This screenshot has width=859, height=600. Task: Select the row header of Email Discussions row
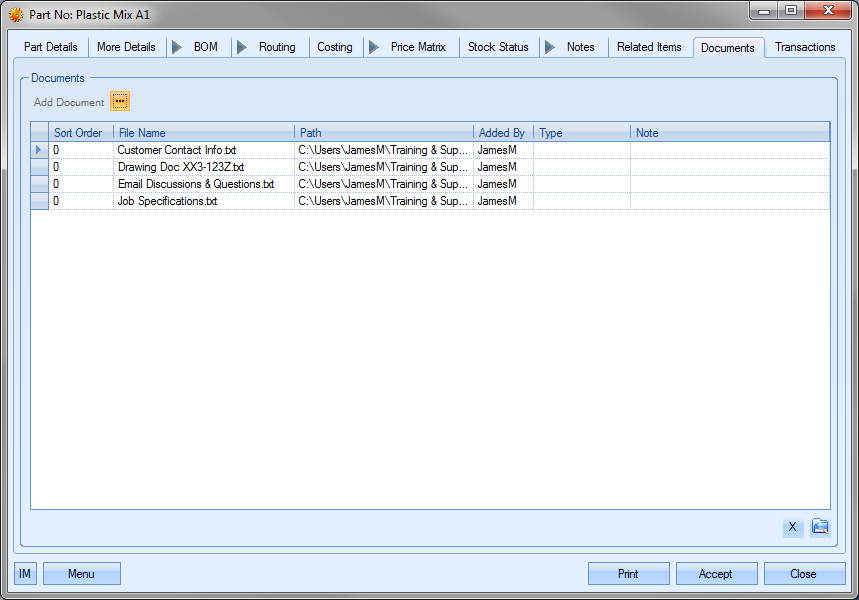pos(39,184)
